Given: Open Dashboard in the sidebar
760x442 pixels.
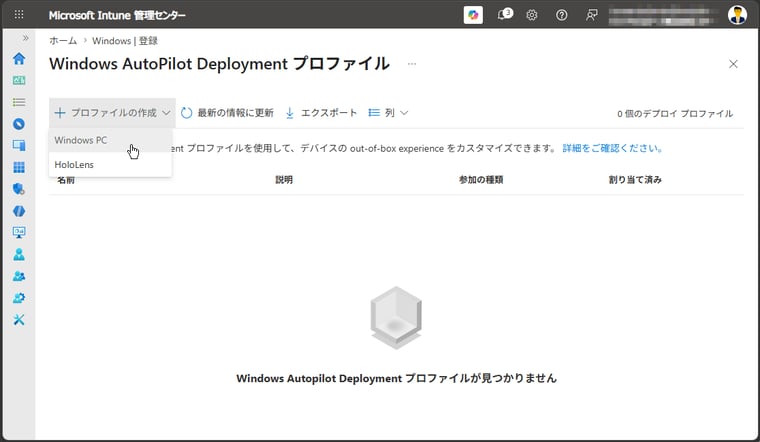Looking at the screenshot, I should [x=19, y=80].
